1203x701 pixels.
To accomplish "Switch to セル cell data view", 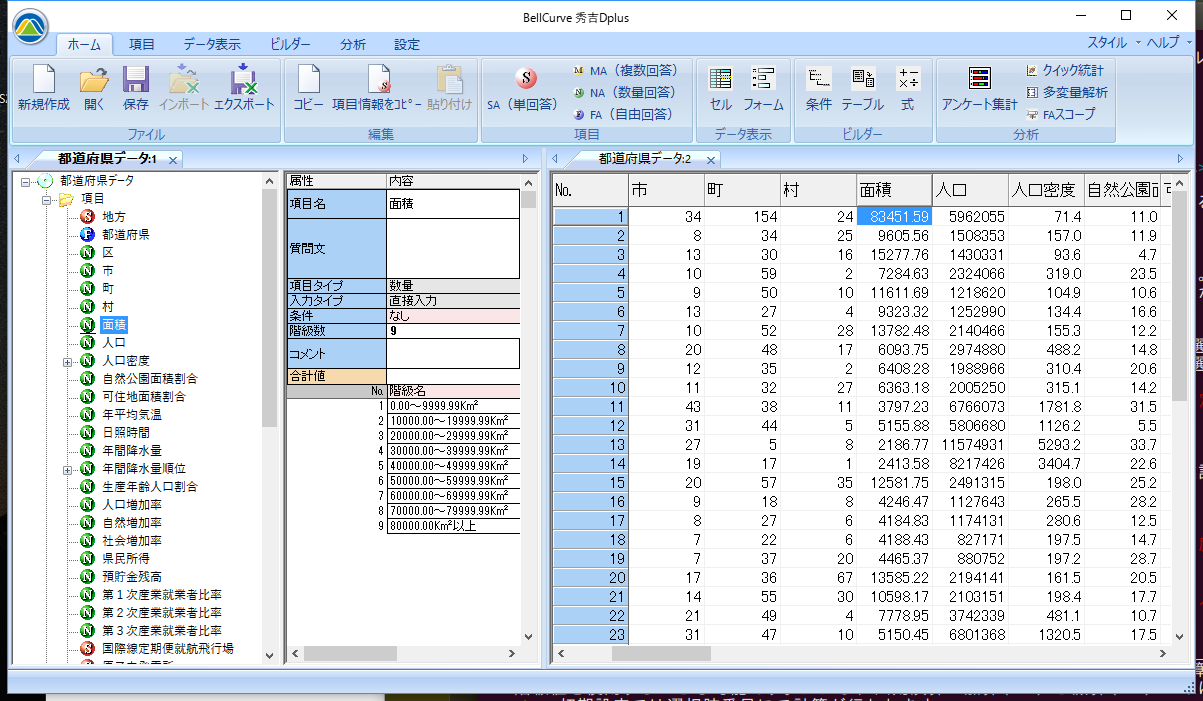I will [x=720, y=86].
